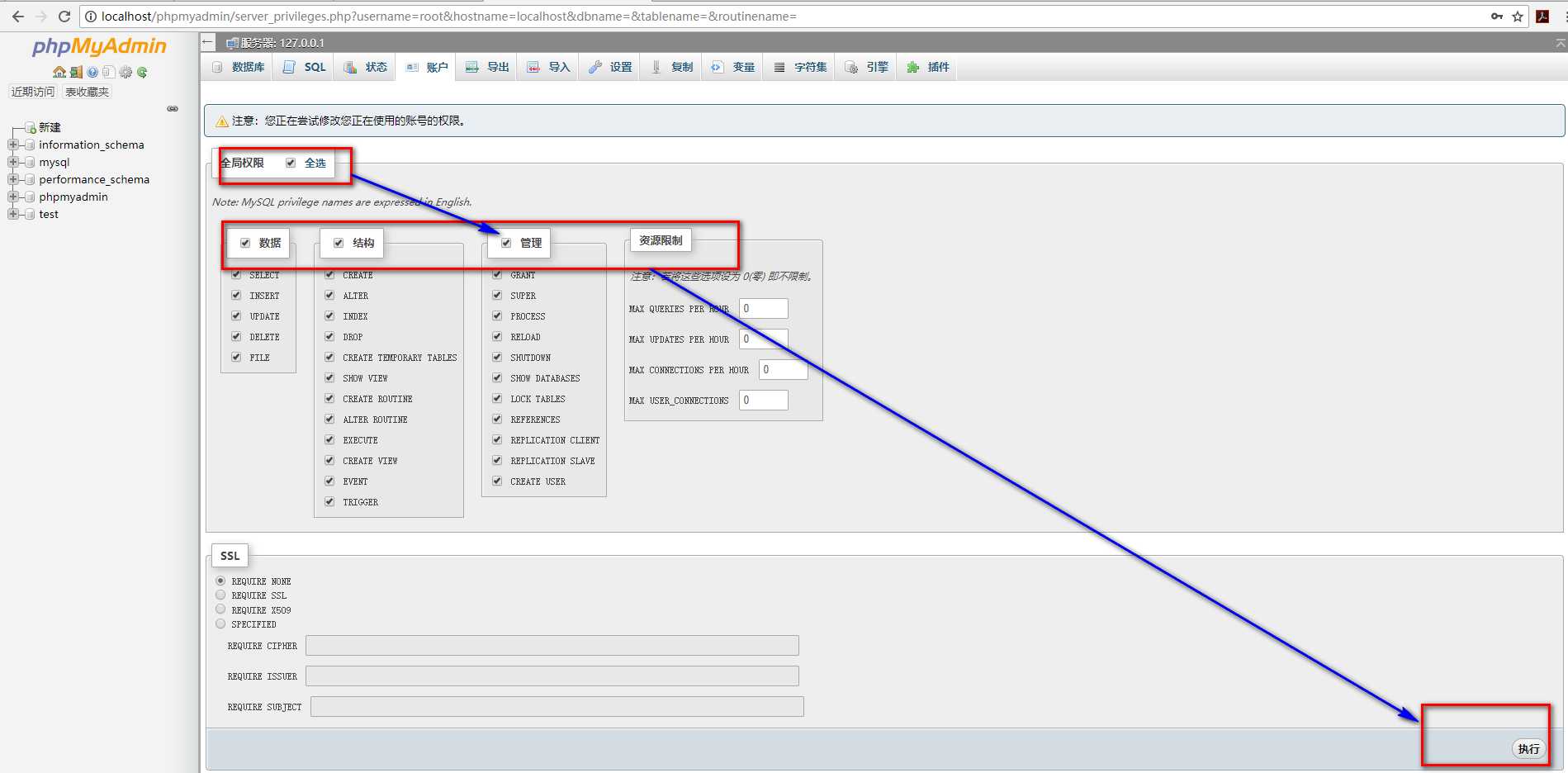Image resolution: width=1568 pixels, height=773 pixels.
Task: Open the 设置 settings tab
Action: (610, 67)
